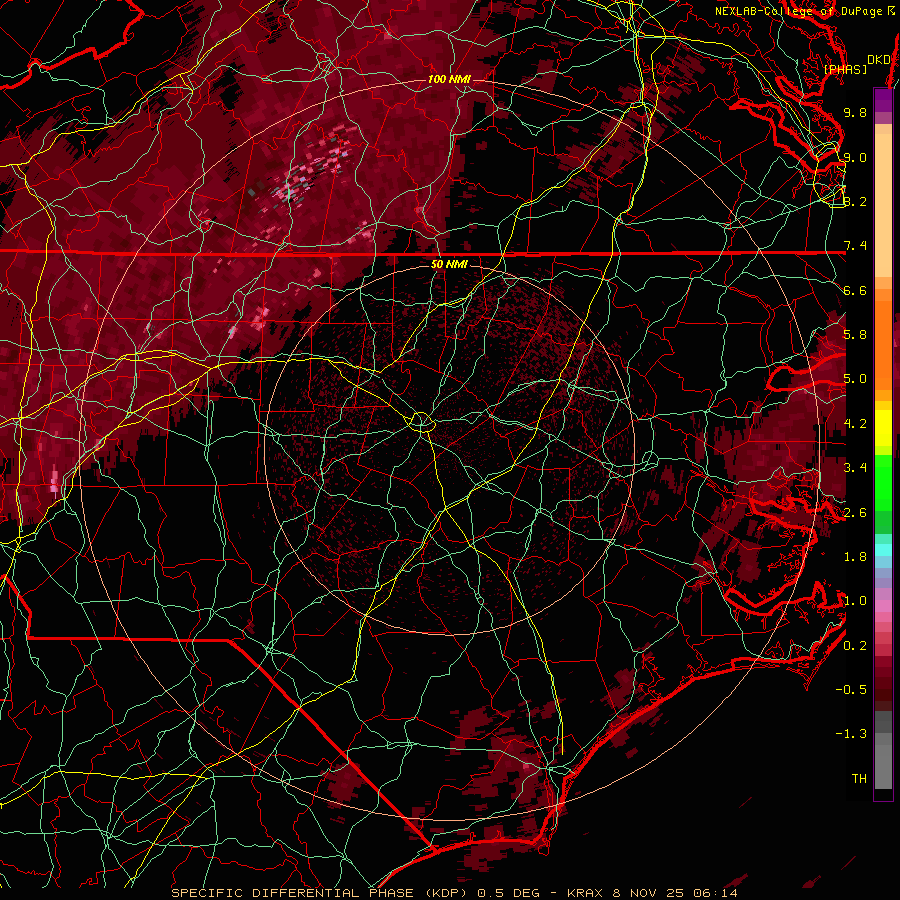Click the 5.8 value on color scale
This screenshot has height=900, width=900.
point(855,335)
